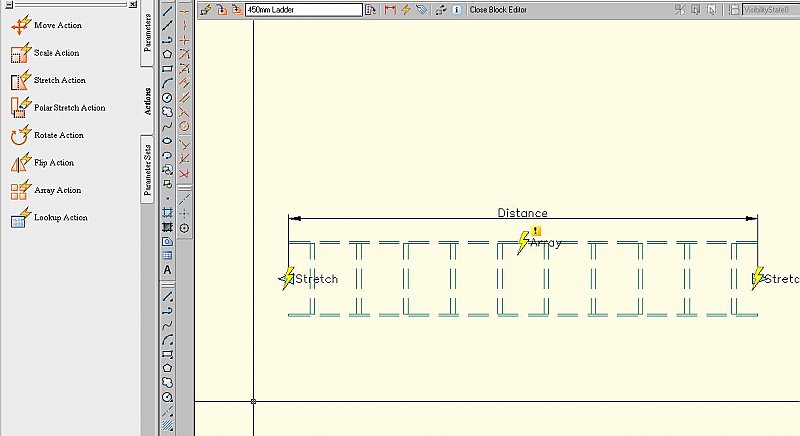The width and height of the screenshot is (800, 436).
Task: Click the 450mm Ladder block name field
Action: coord(304,10)
